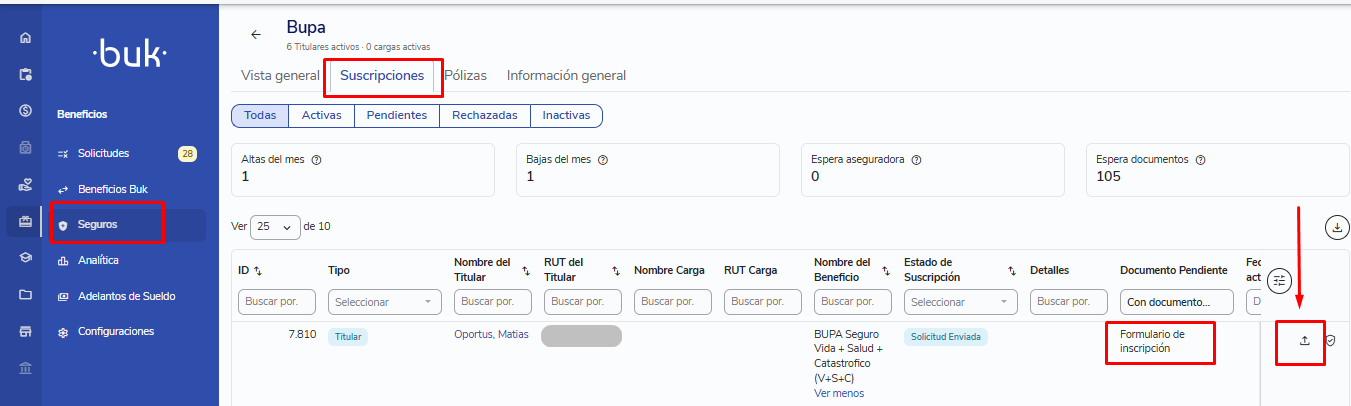Screen dimensions: 1351x406
Task: Click the Nombre Carga search field
Action: 673,301
